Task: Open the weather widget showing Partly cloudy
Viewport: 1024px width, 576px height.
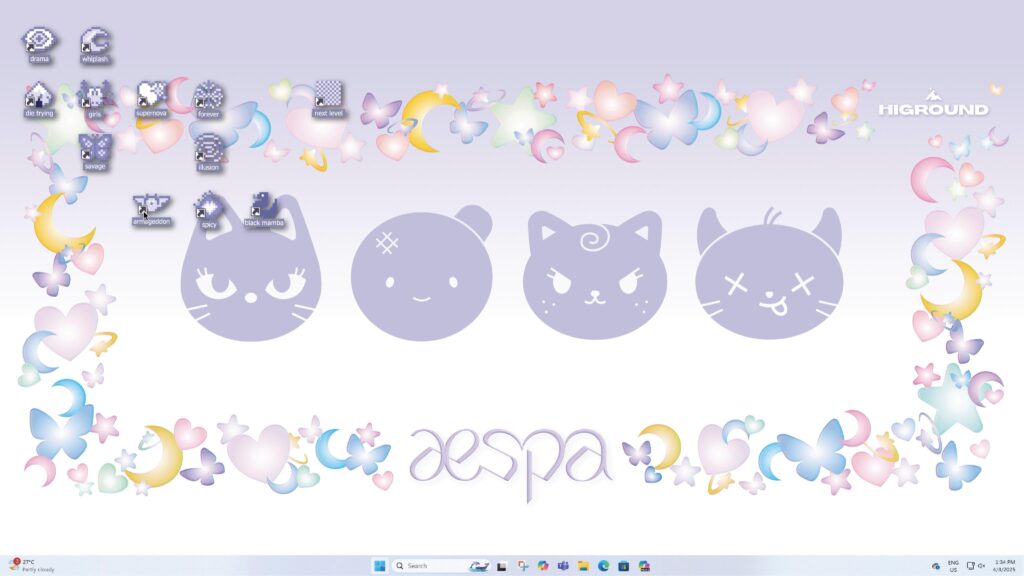Action: 31,566
